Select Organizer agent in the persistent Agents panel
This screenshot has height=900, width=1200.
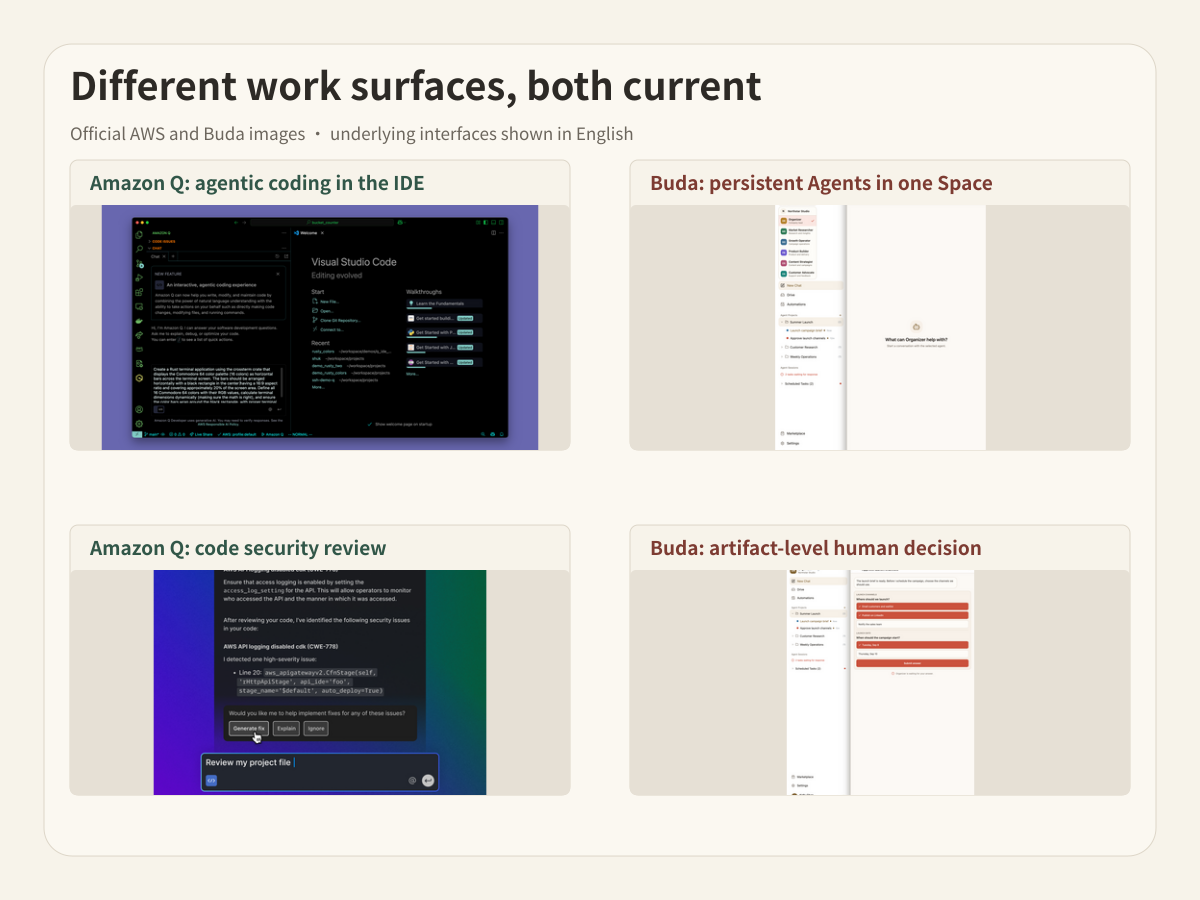coord(797,221)
